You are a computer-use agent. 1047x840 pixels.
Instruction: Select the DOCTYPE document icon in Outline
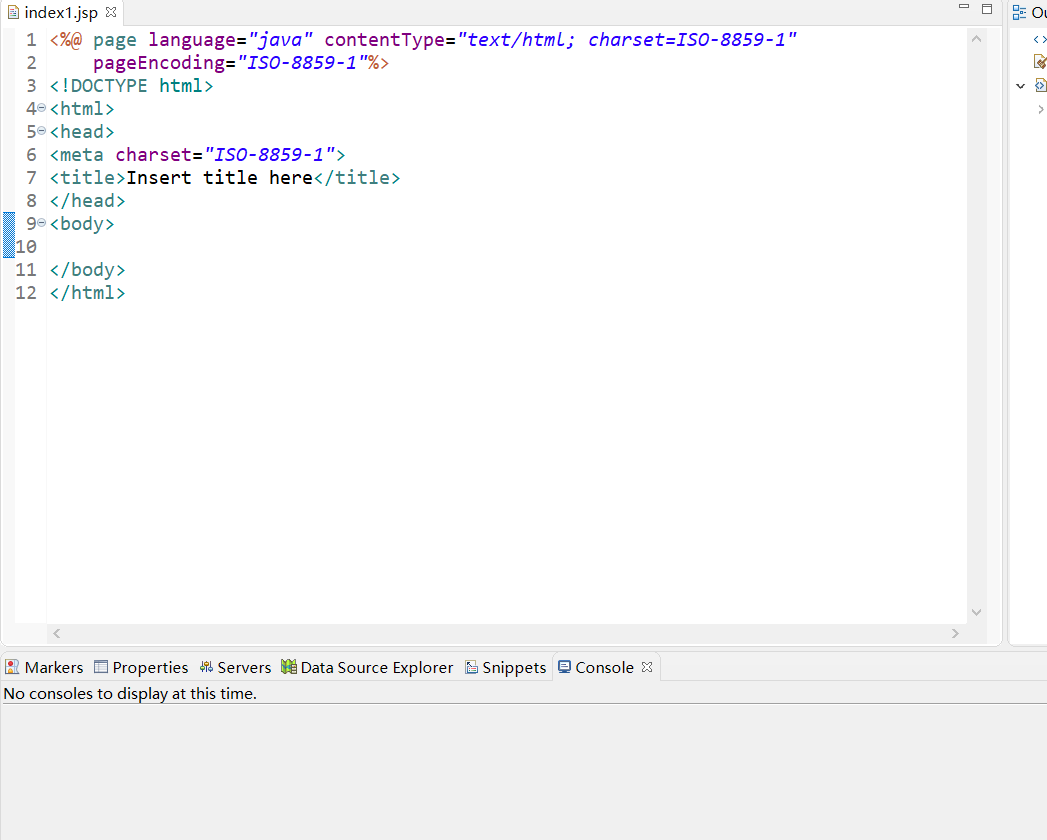pyautogui.click(x=1040, y=62)
